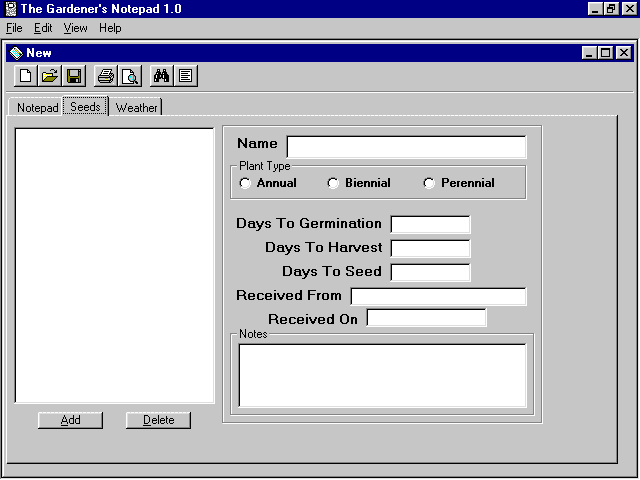Open the Edit menu
This screenshot has height=480, width=640.
(x=43, y=28)
